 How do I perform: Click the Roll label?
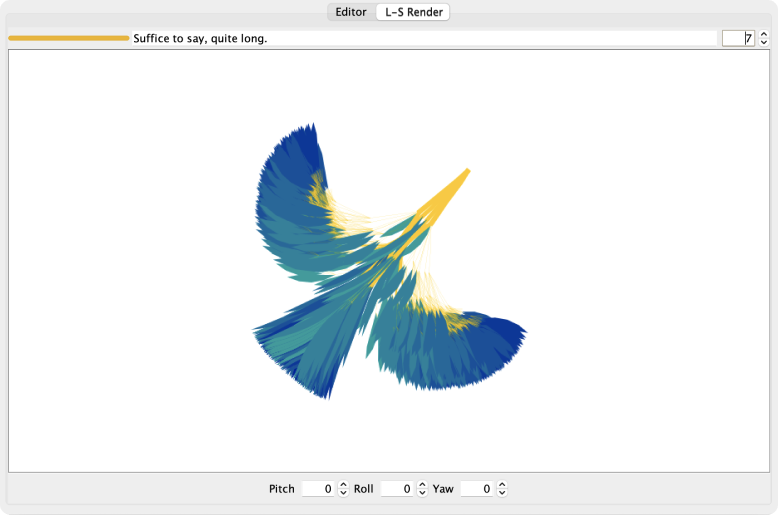pyautogui.click(x=363, y=489)
